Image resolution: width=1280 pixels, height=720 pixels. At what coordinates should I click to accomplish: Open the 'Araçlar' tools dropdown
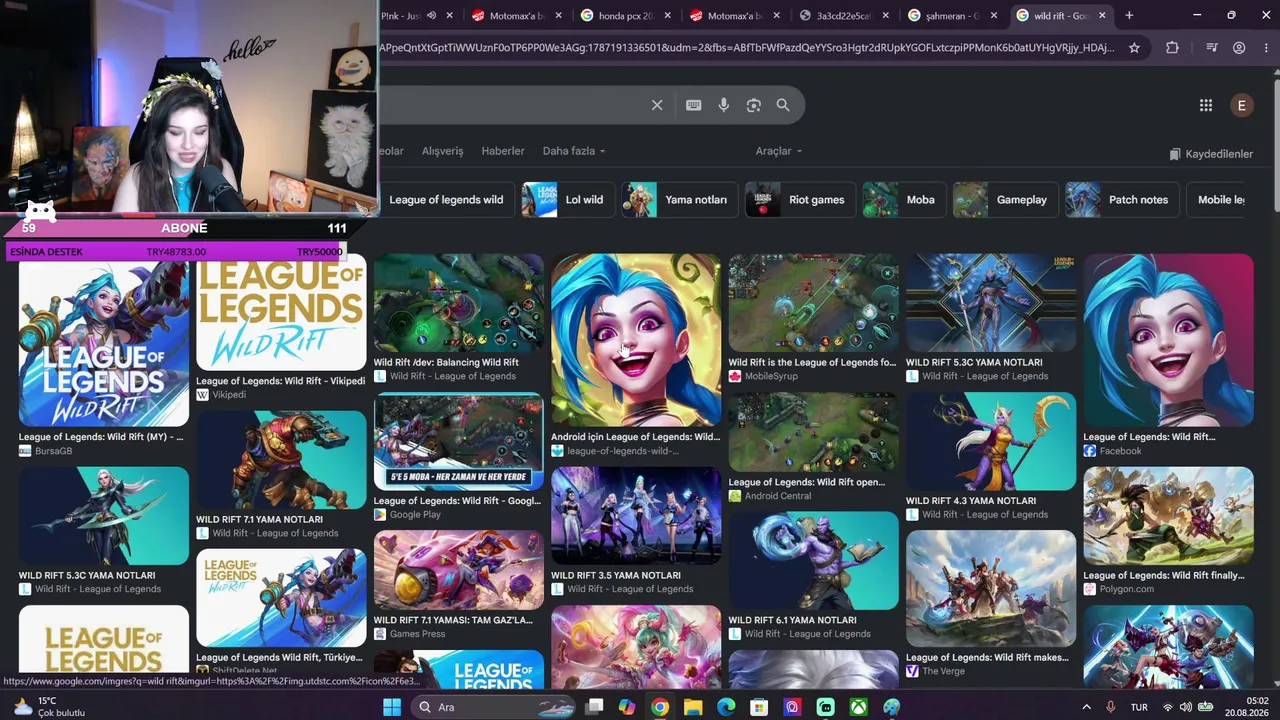click(779, 151)
